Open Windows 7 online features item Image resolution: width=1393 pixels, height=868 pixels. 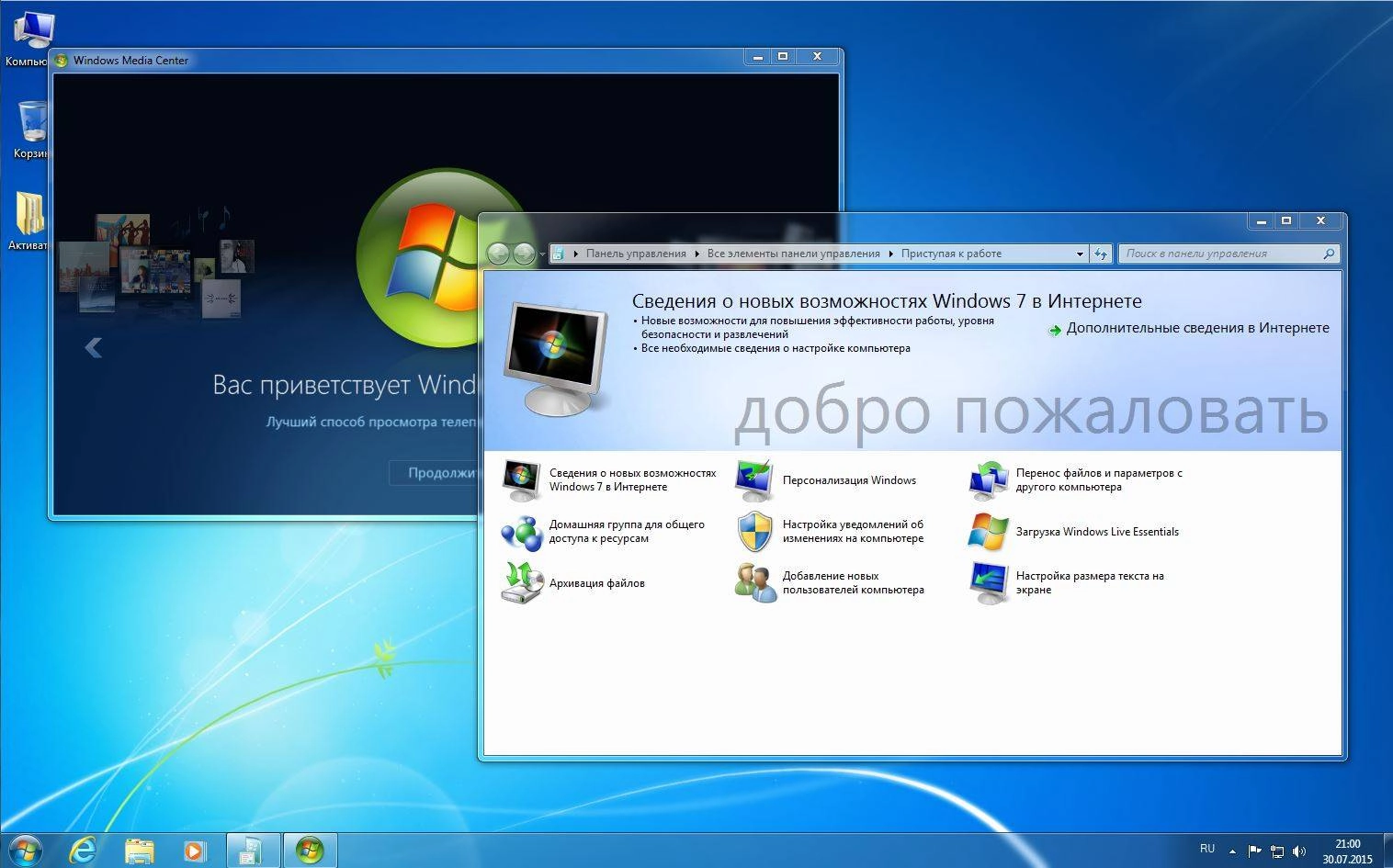coord(609,479)
